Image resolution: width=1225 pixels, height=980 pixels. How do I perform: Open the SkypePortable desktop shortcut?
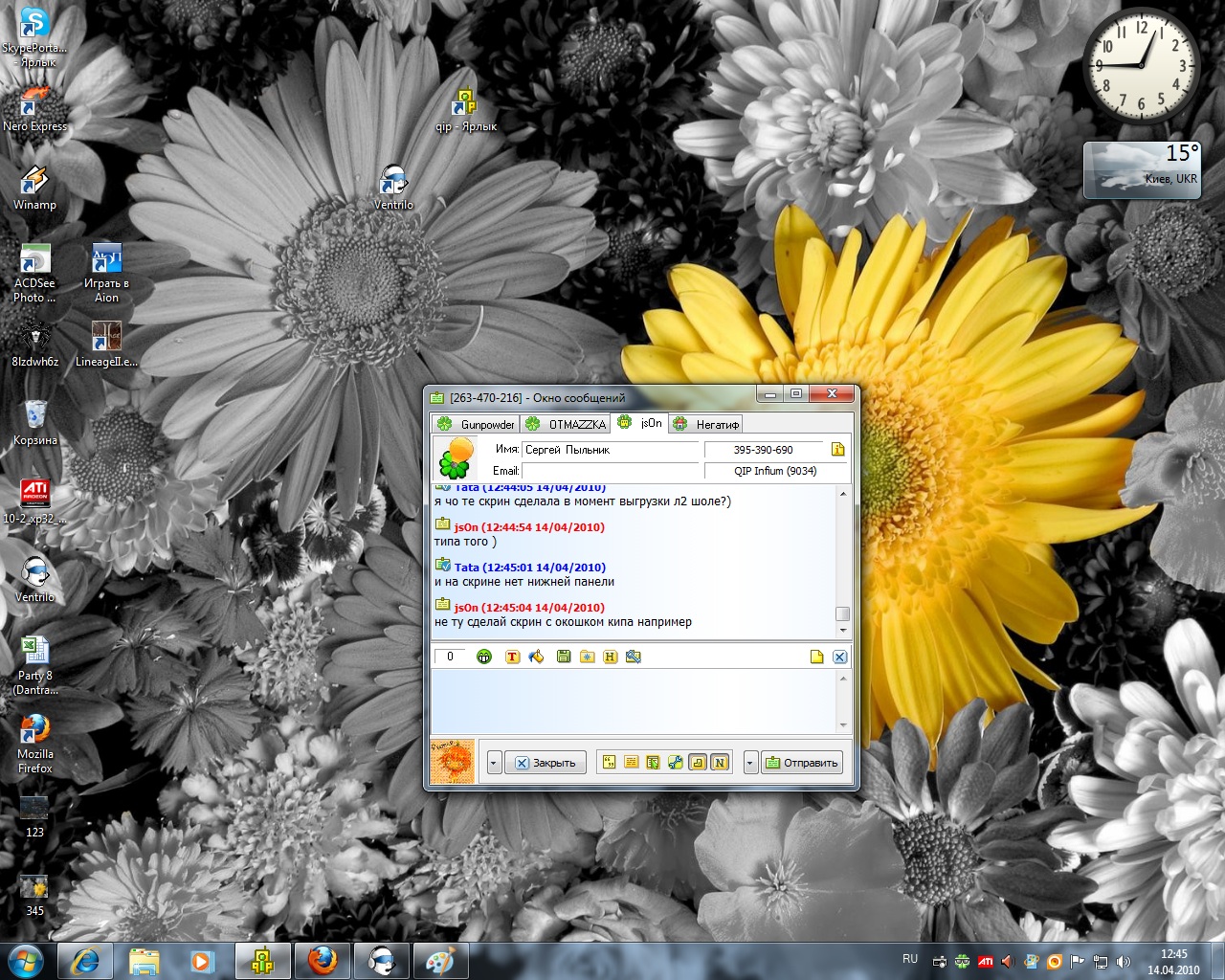pos(34,36)
